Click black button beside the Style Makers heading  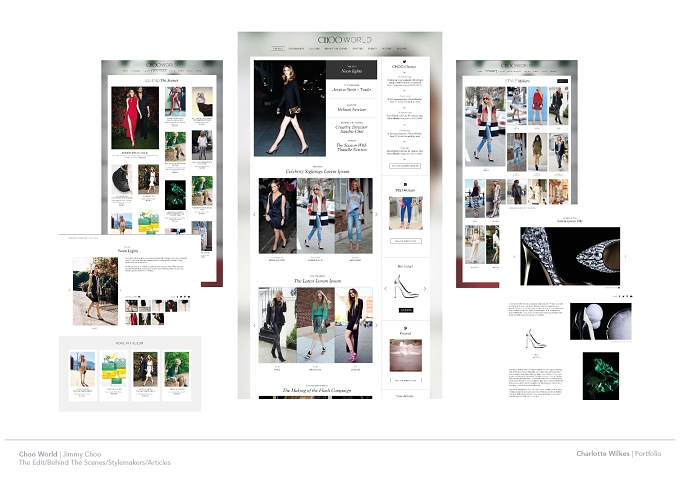(562, 81)
